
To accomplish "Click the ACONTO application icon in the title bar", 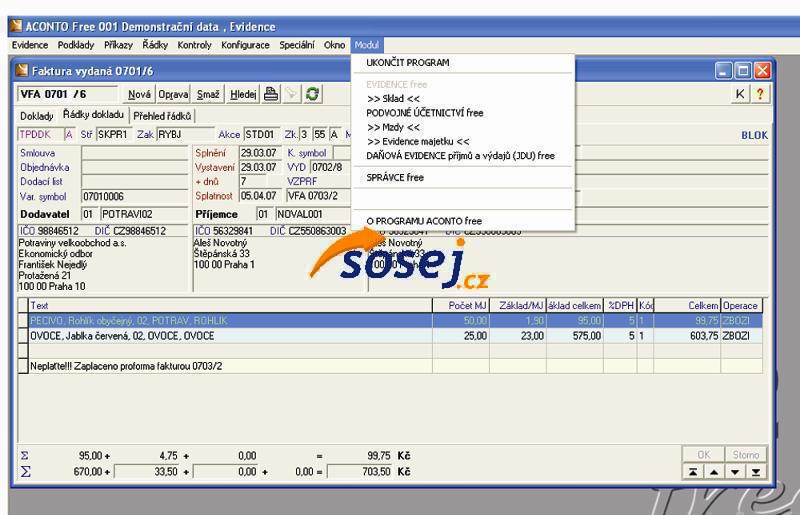I will (16, 26).
